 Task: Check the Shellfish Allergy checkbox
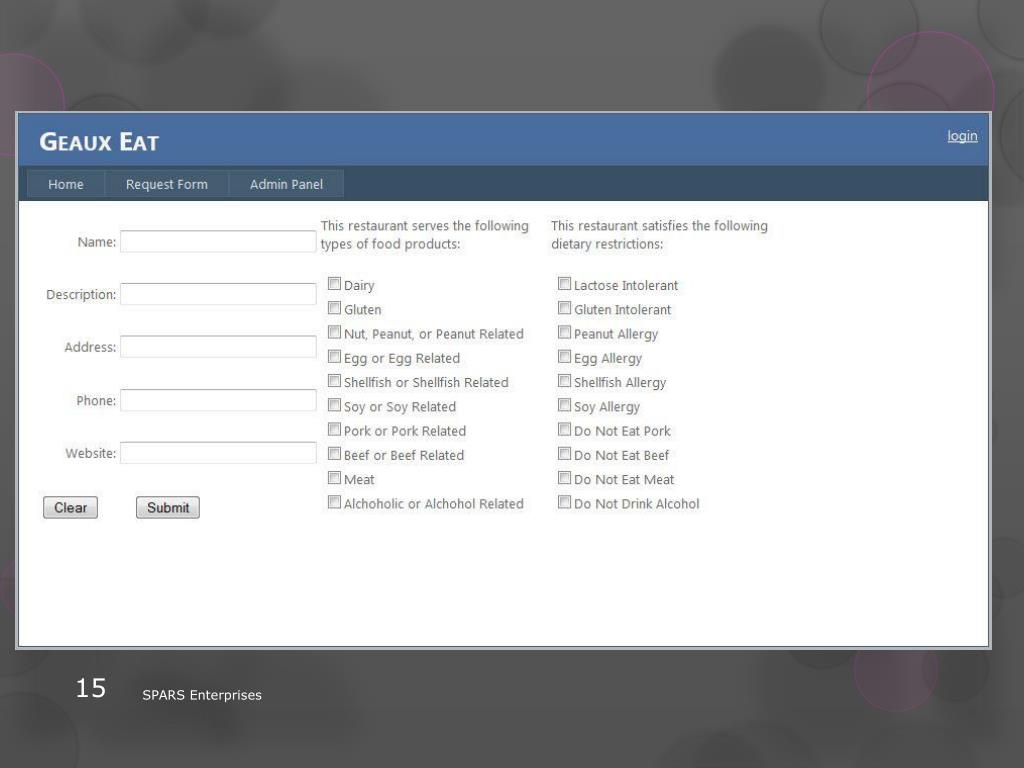click(564, 381)
